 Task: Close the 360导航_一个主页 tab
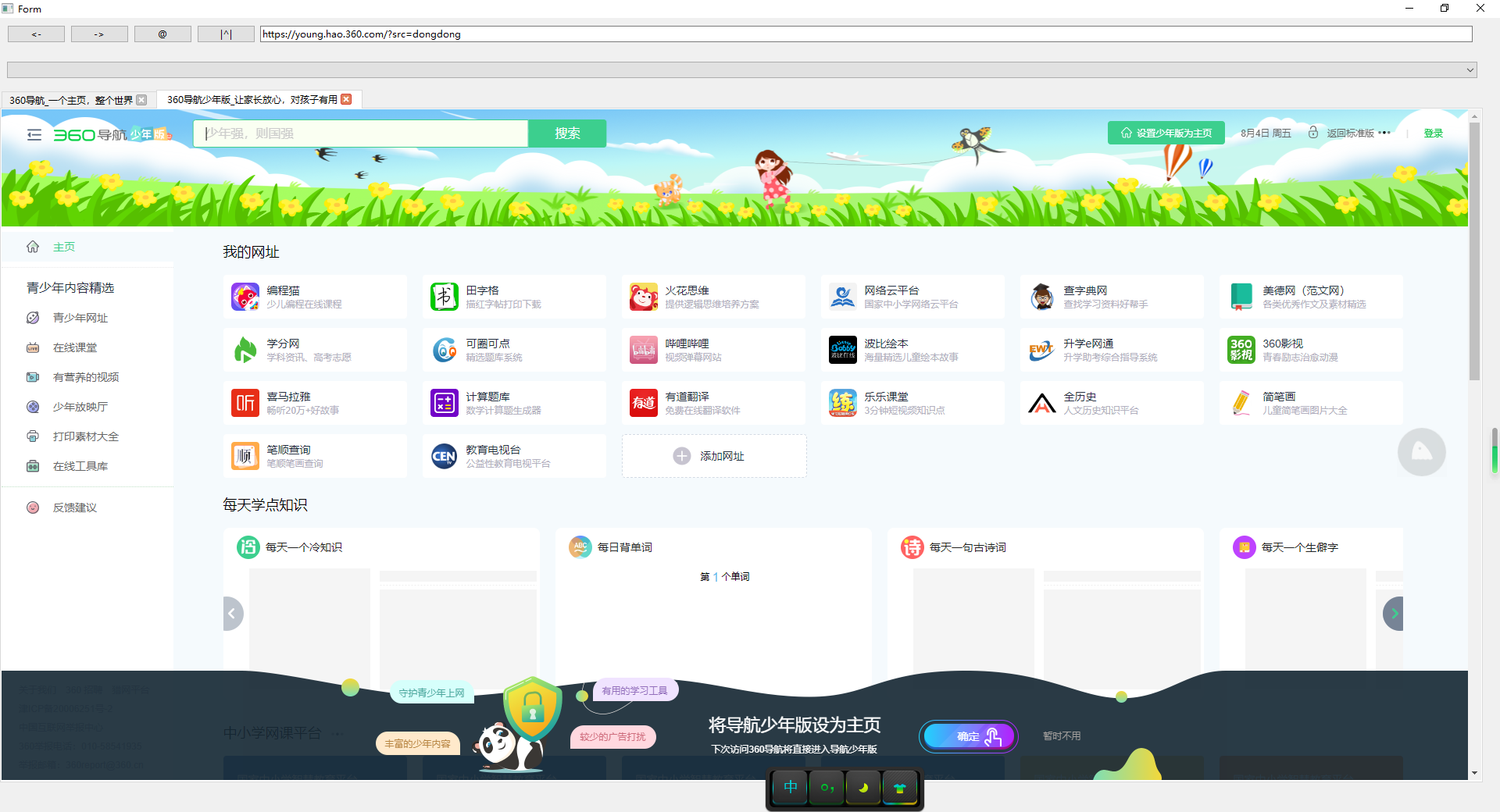[x=141, y=100]
